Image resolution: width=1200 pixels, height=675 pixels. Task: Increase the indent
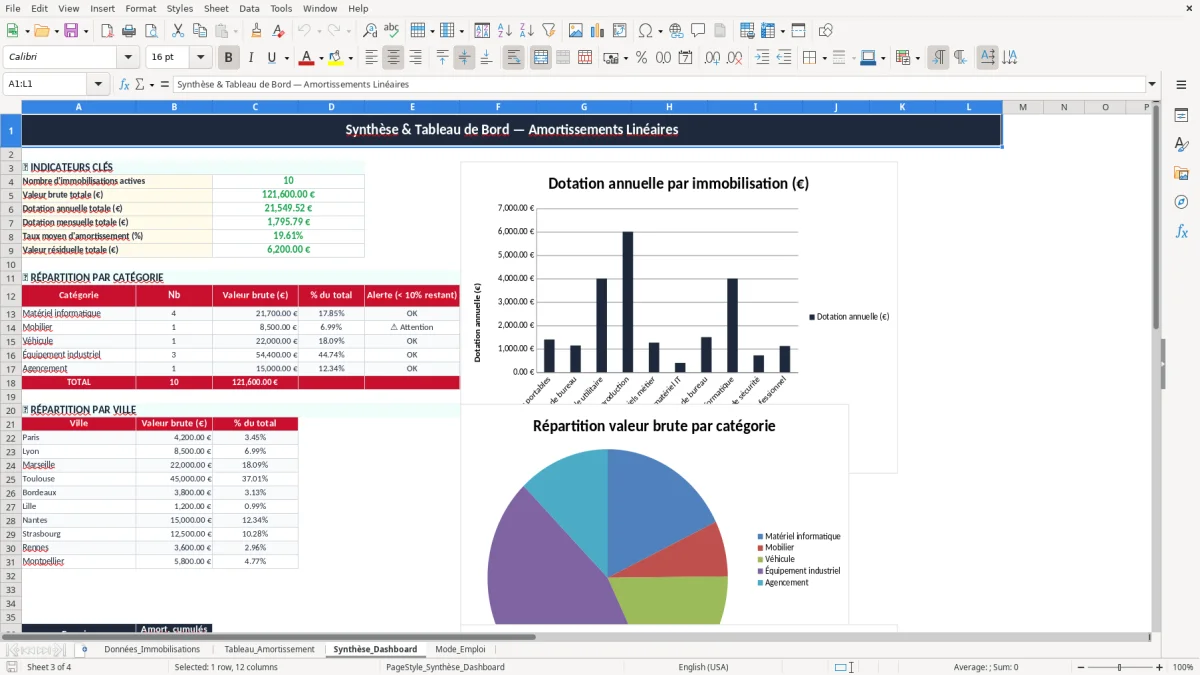point(762,58)
